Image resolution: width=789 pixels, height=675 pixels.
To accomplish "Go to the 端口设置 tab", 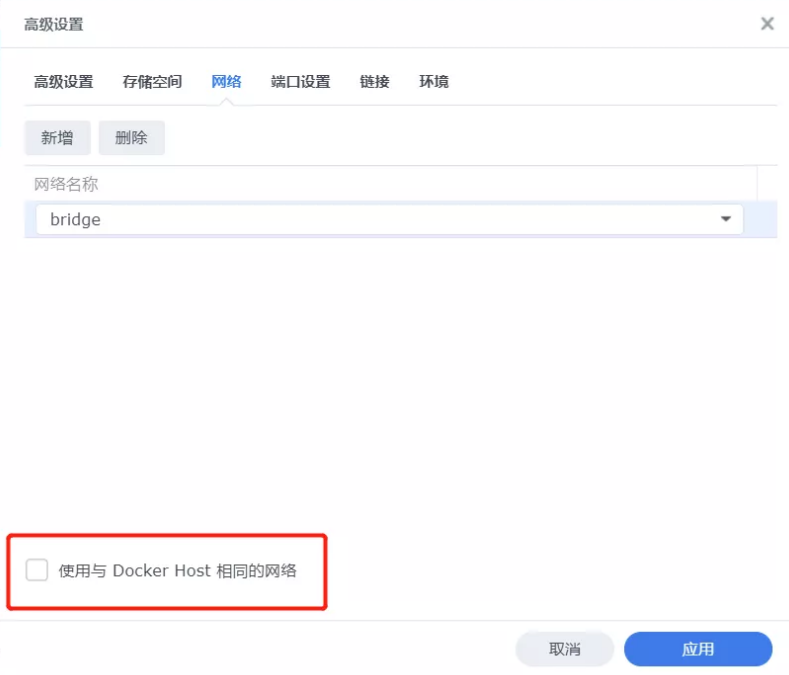I will coord(300,82).
